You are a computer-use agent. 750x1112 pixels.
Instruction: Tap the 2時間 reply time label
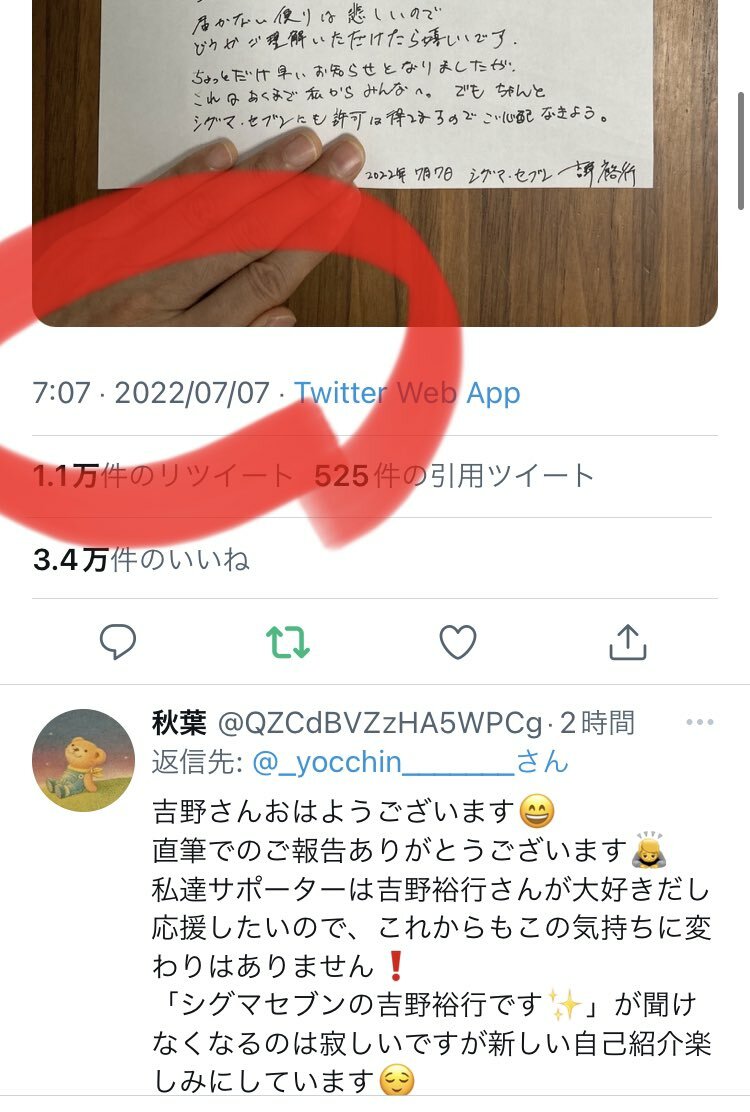(597, 723)
